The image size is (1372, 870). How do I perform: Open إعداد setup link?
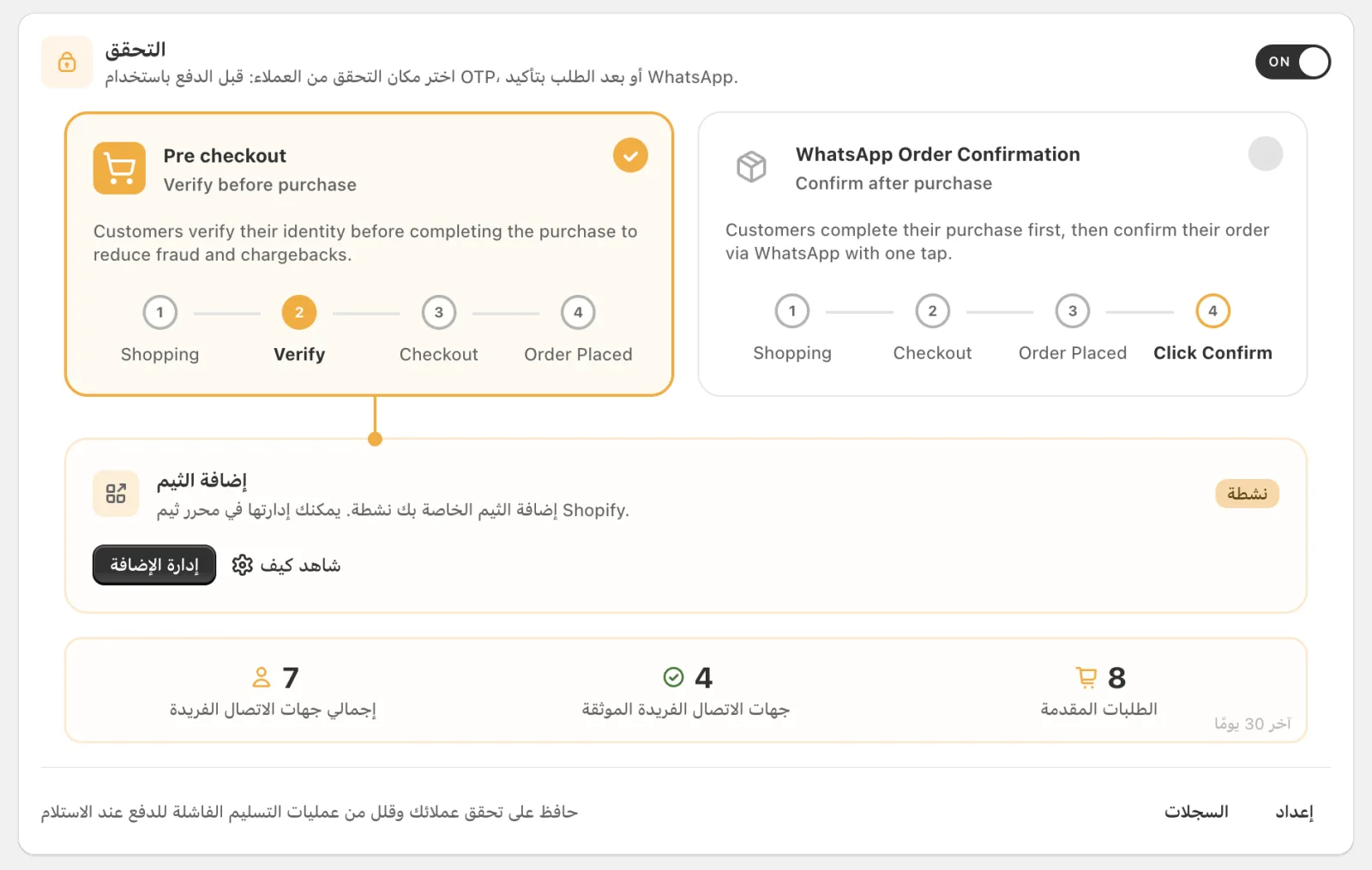click(1294, 812)
